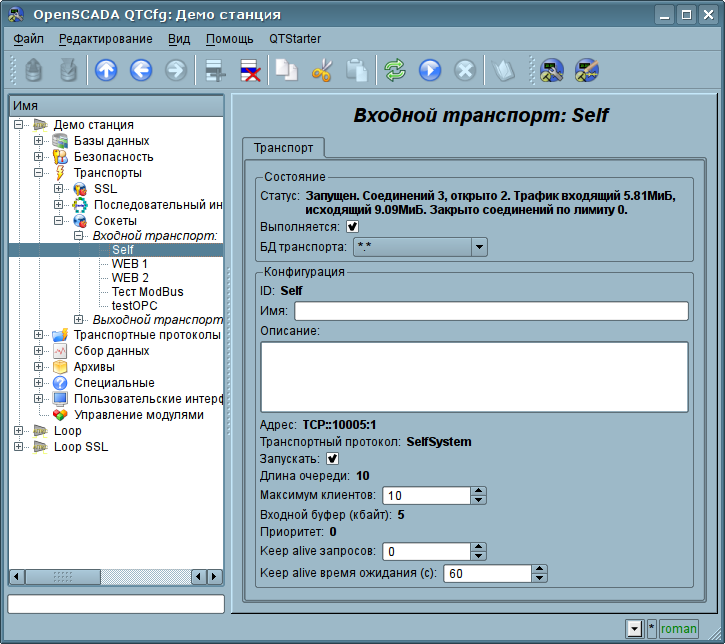725x644 pixels.
Task: Go up one level with the up arrow icon
Action: [106, 71]
